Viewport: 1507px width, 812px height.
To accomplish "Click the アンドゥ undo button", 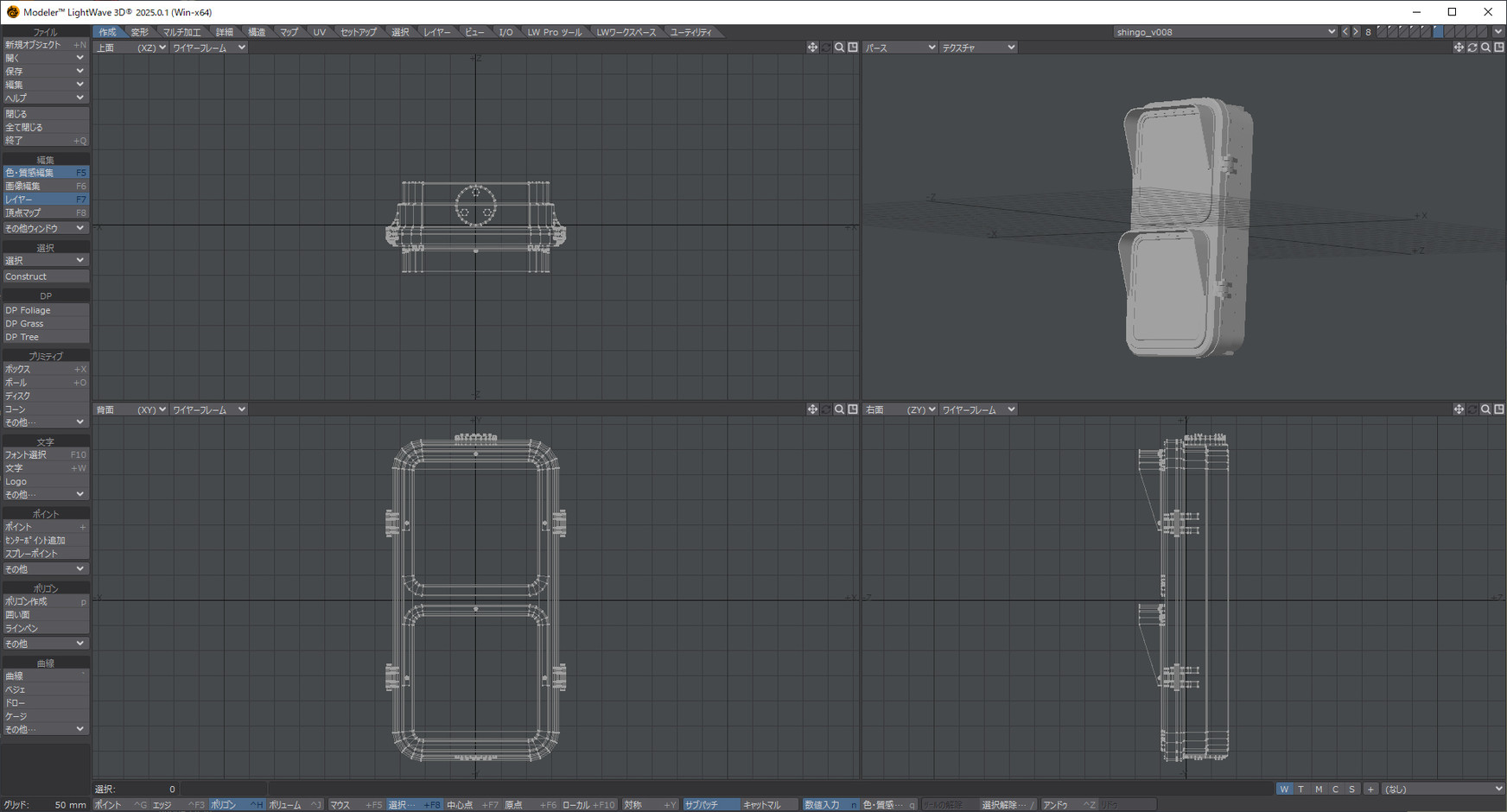I will pyautogui.click(x=1068, y=805).
